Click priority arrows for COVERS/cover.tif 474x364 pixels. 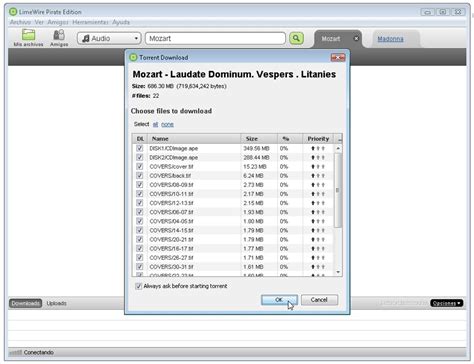[x=318, y=167]
